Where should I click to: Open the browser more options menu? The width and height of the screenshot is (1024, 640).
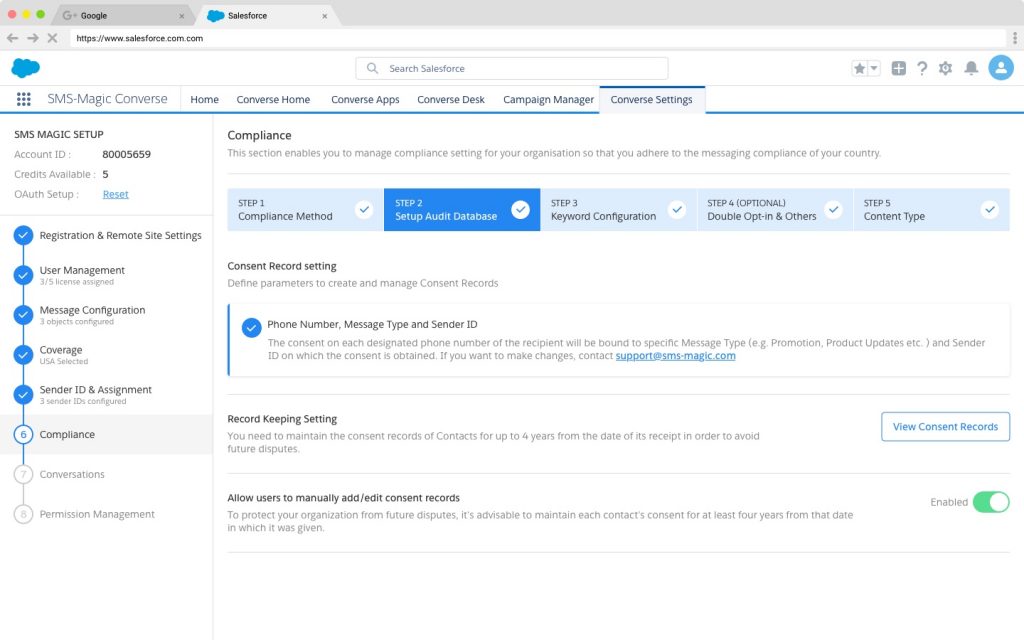(x=1014, y=38)
